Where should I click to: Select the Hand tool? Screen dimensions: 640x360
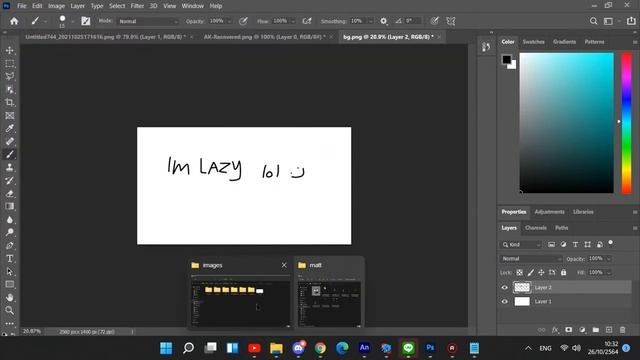click(x=10, y=298)
